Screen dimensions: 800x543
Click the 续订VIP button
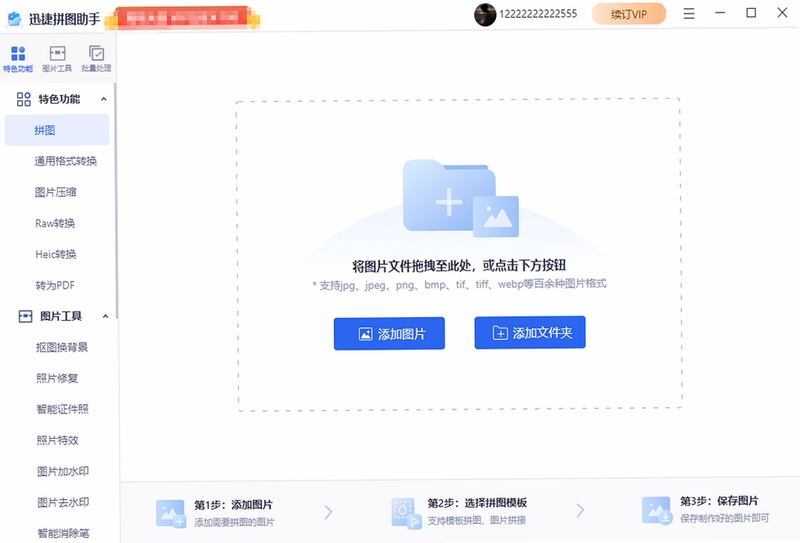(x=629, y=14)
